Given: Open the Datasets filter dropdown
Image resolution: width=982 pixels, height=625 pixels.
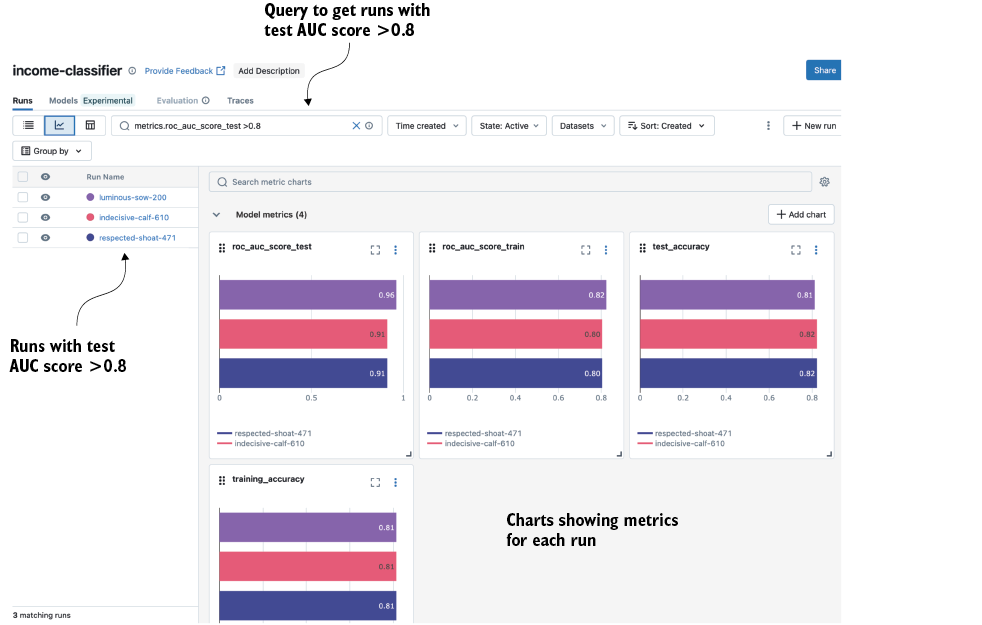Looking at the screenshot, I should click(x=583, y=126).
